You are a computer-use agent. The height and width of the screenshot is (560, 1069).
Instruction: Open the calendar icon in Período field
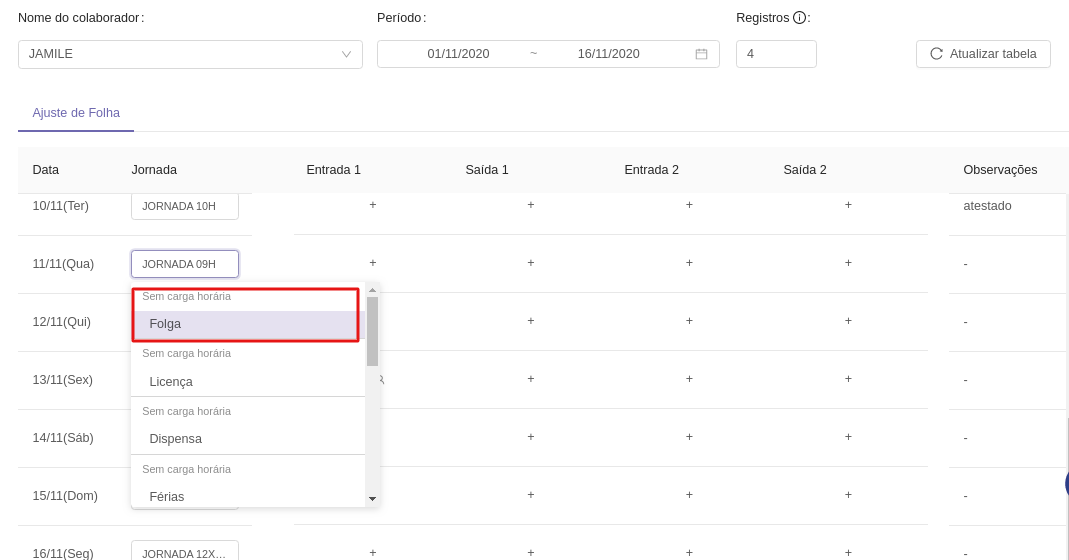pyautogui.click(x=701, y=54)
